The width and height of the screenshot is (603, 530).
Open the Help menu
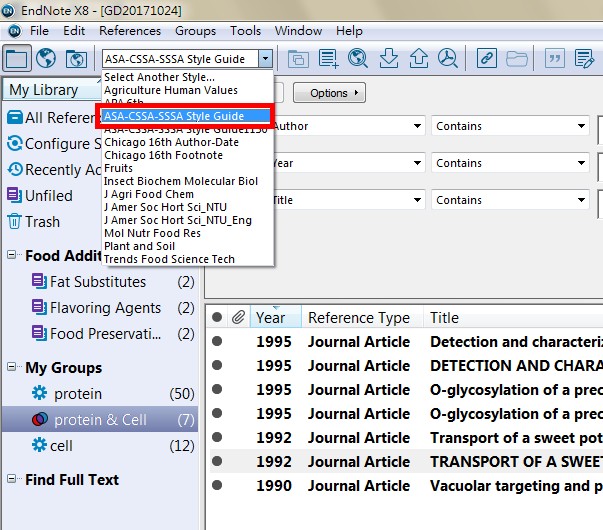tap(349, 31)
